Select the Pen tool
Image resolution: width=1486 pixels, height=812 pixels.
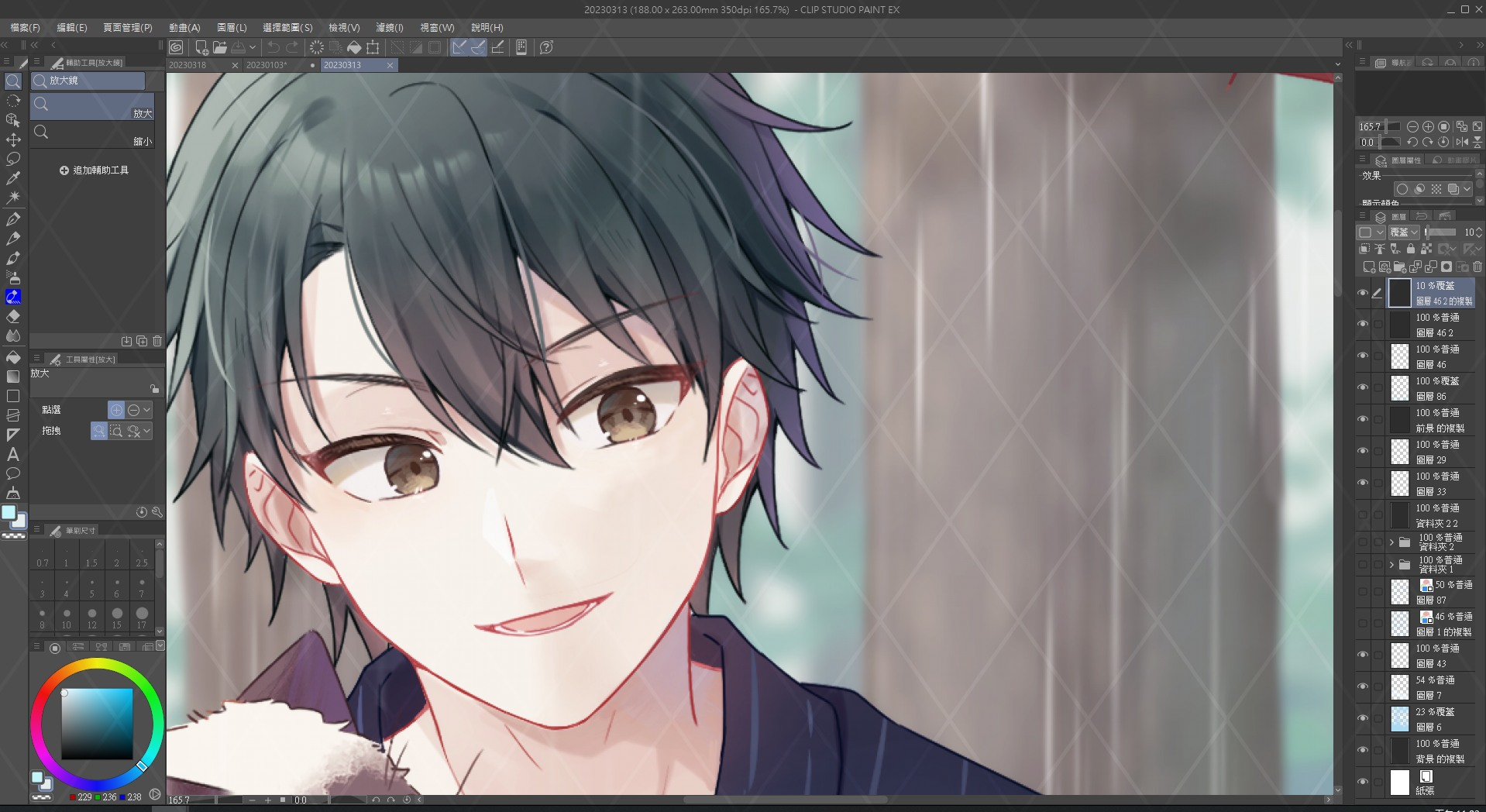pos(13,219)
